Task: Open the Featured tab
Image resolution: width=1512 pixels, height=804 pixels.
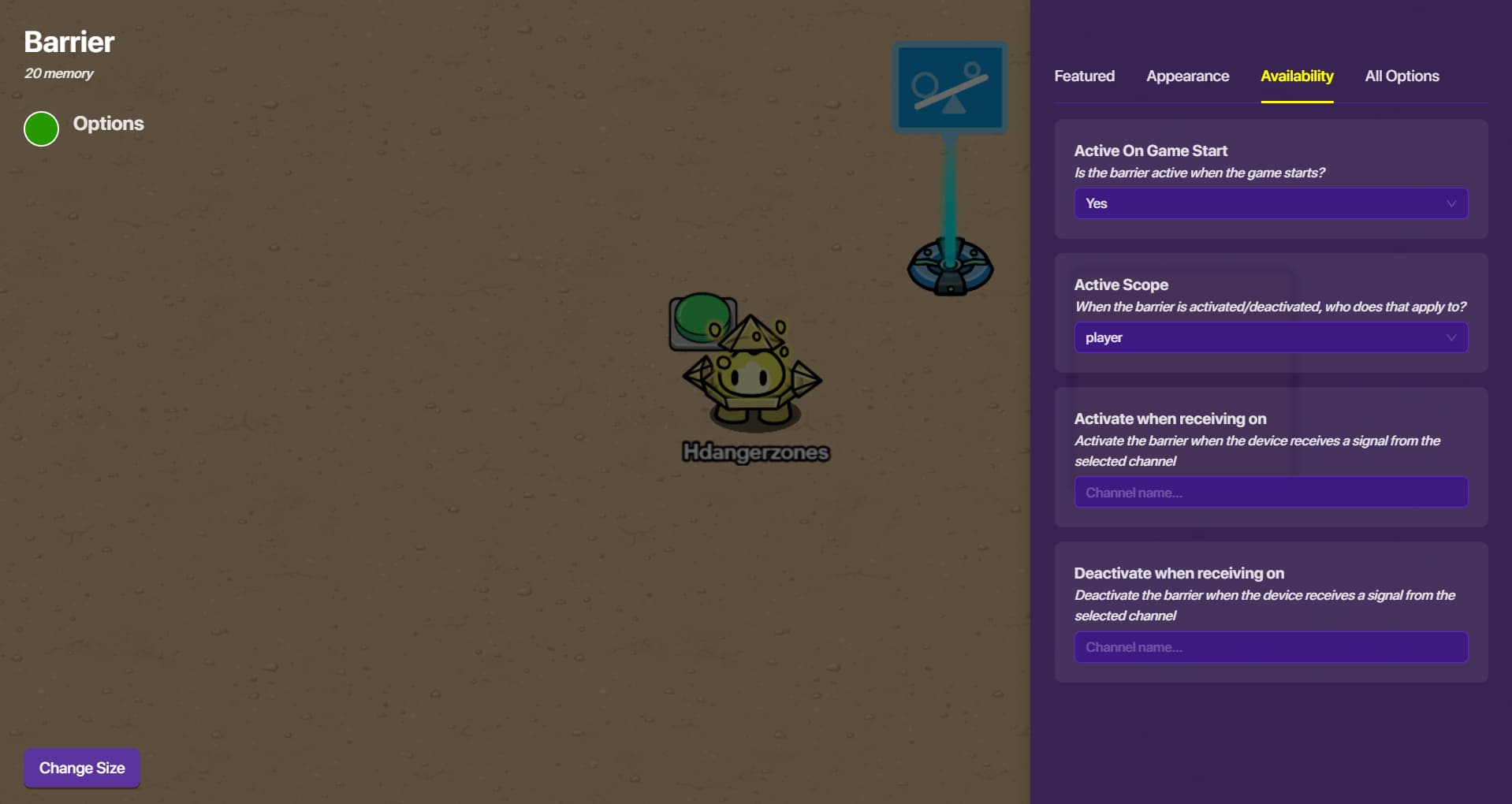Action: point(1084,76)
